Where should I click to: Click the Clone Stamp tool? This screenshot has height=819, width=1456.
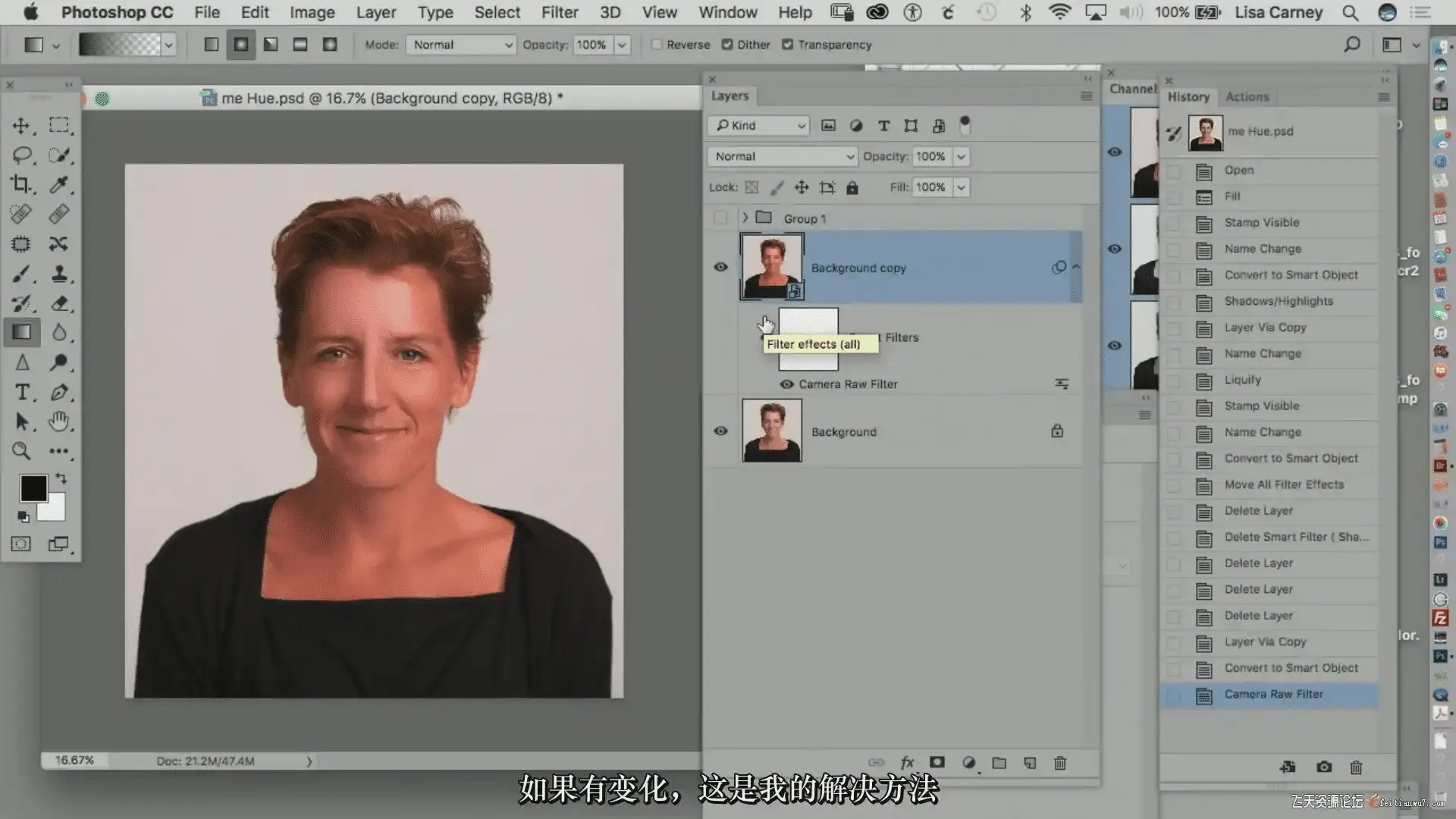click(x=59, y=274)
